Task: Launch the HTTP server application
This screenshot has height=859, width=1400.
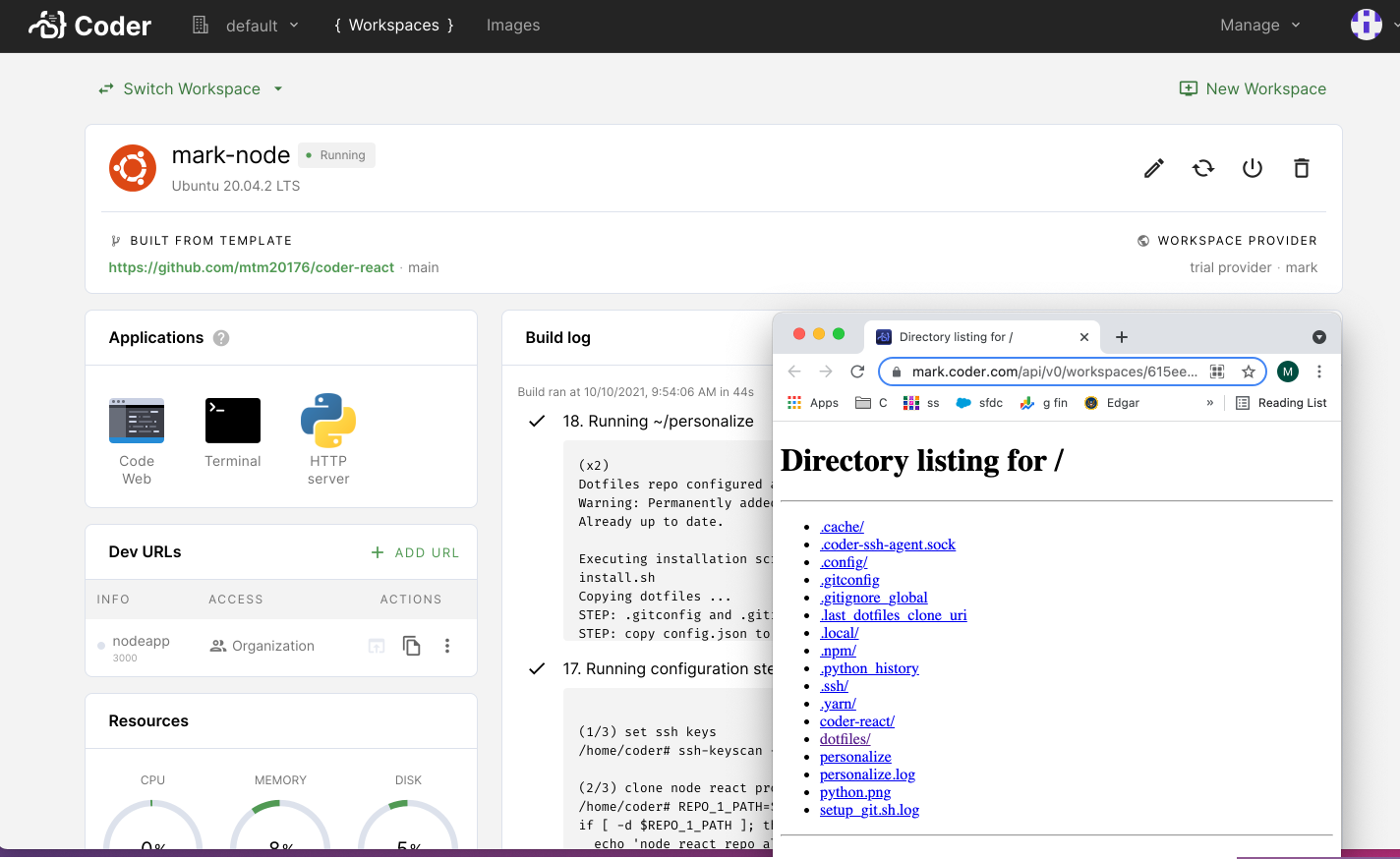Action: [328, 440]
